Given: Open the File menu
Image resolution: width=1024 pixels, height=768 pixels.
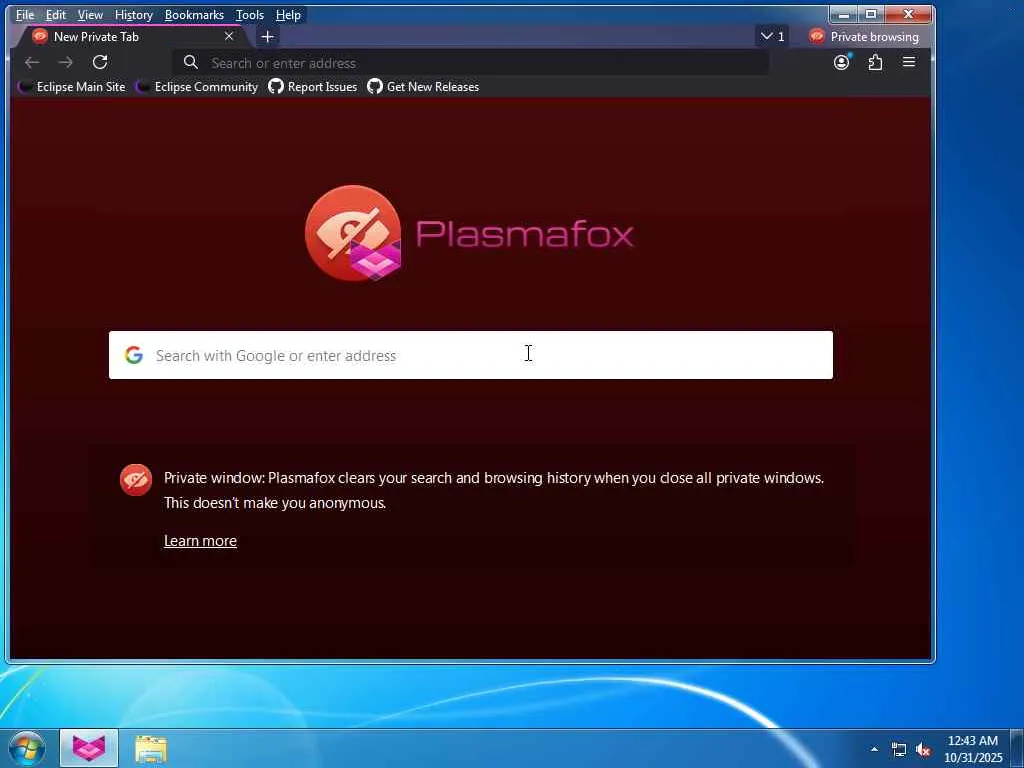Looking at the screenshot, I should 25,14.
